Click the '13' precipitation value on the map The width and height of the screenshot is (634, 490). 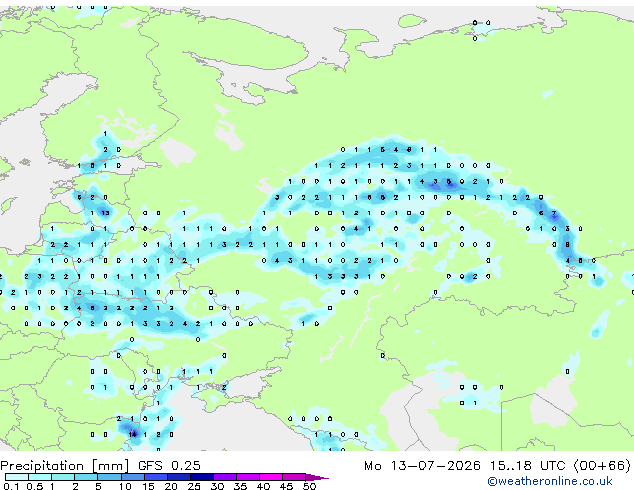pyautogui.click(x=105, y=213)
